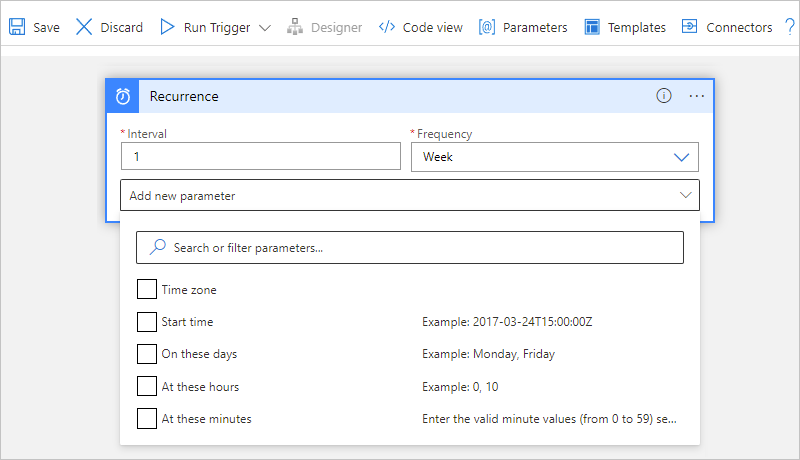Click the Save disk icon
The image size is (800, 460).
point(17,27)
